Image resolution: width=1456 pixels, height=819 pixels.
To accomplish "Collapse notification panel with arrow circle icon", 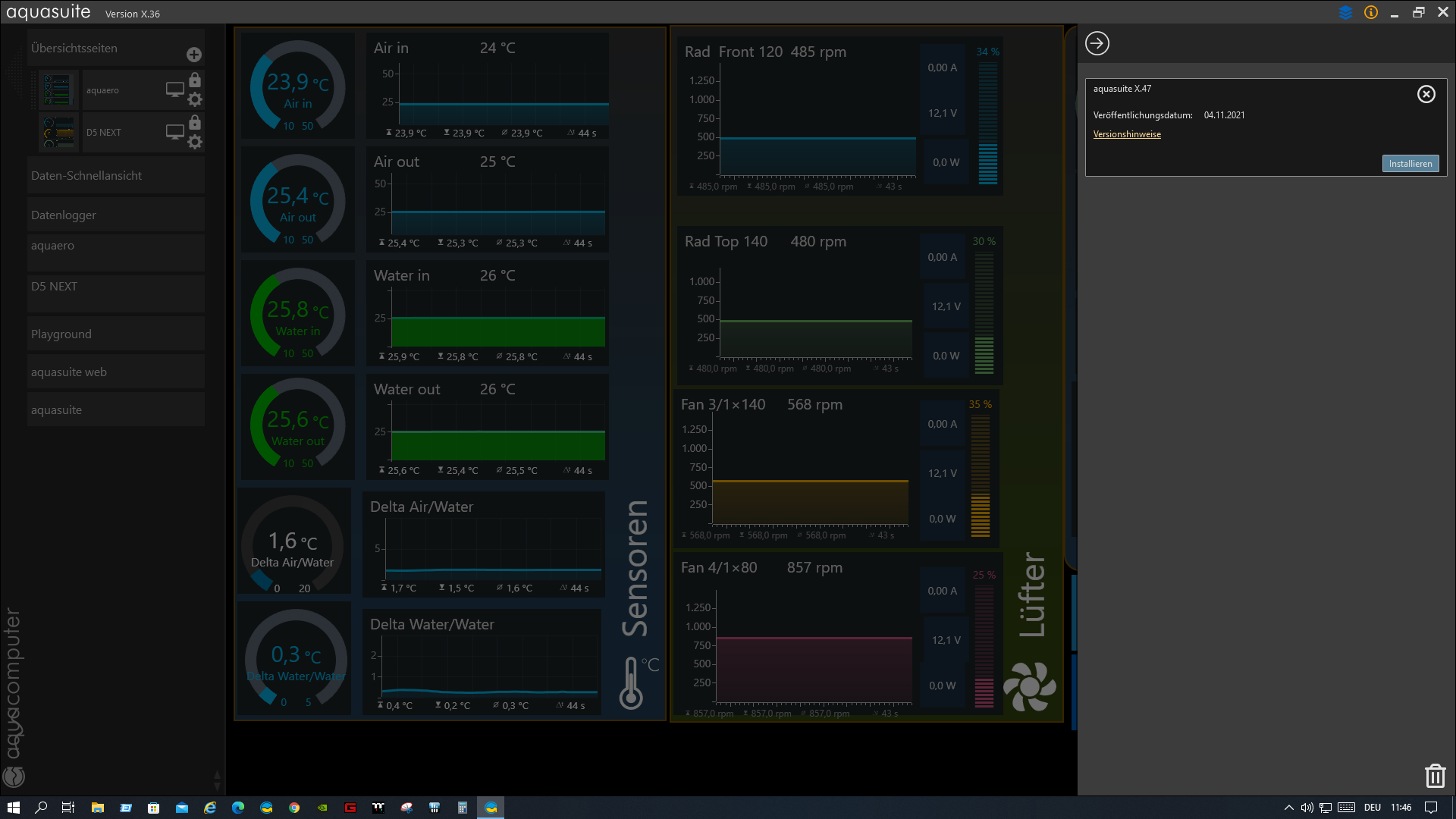I will 1097,43.
